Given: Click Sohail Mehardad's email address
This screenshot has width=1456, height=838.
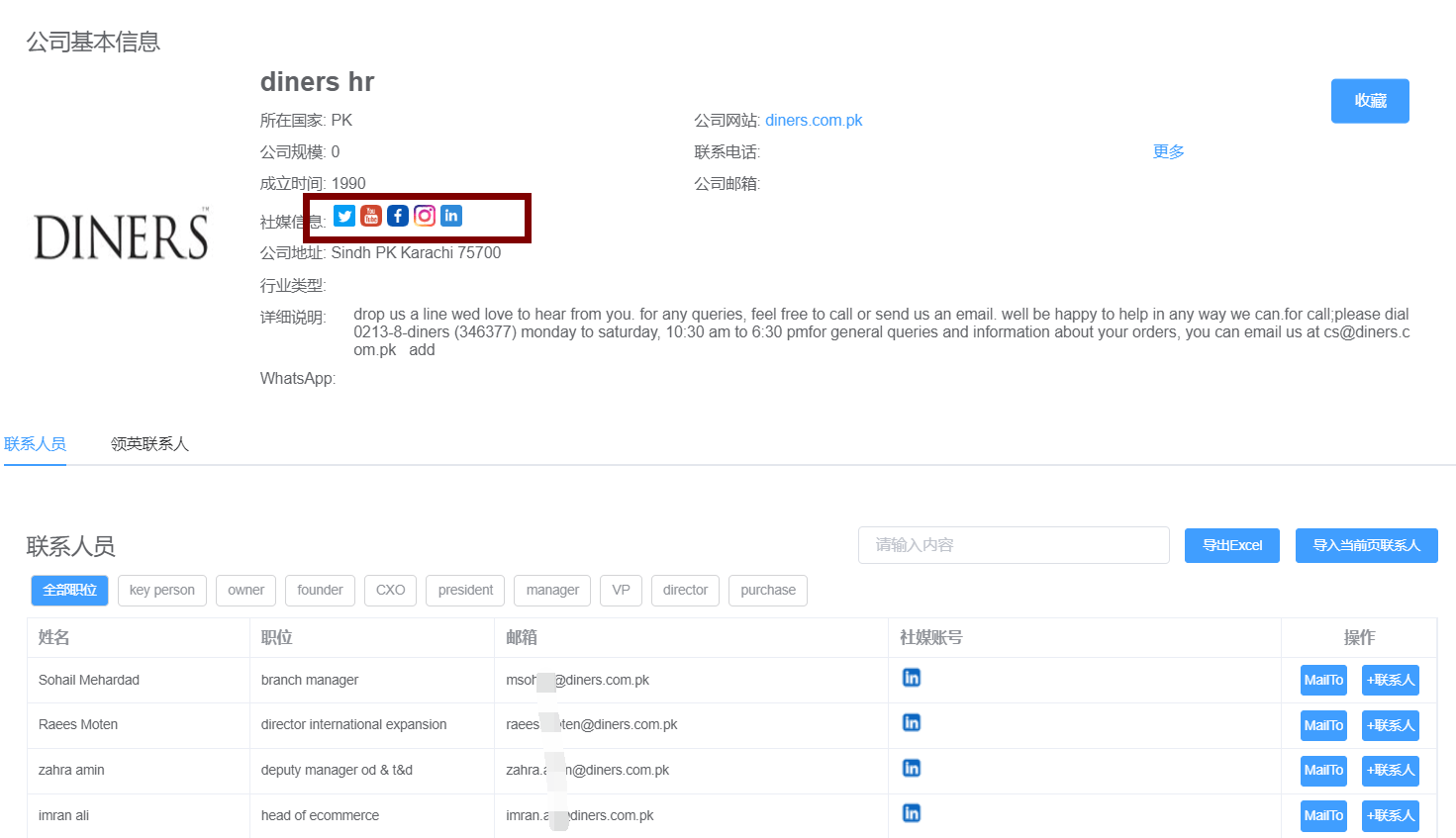Looking at the screenshot, I should (x=578, y=680).
